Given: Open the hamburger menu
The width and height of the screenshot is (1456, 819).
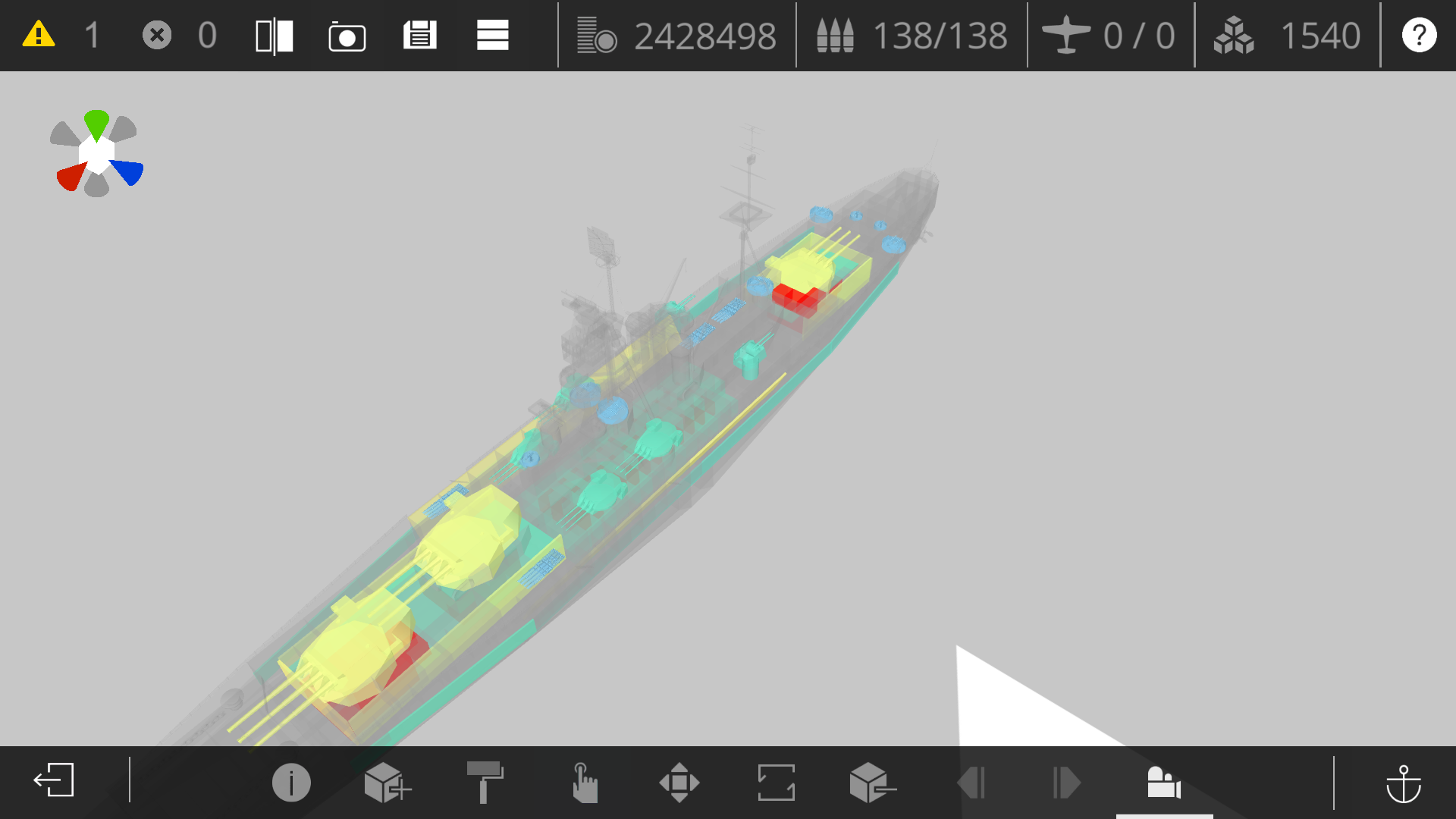Looking at the screenshot, I should coord(493,35).
